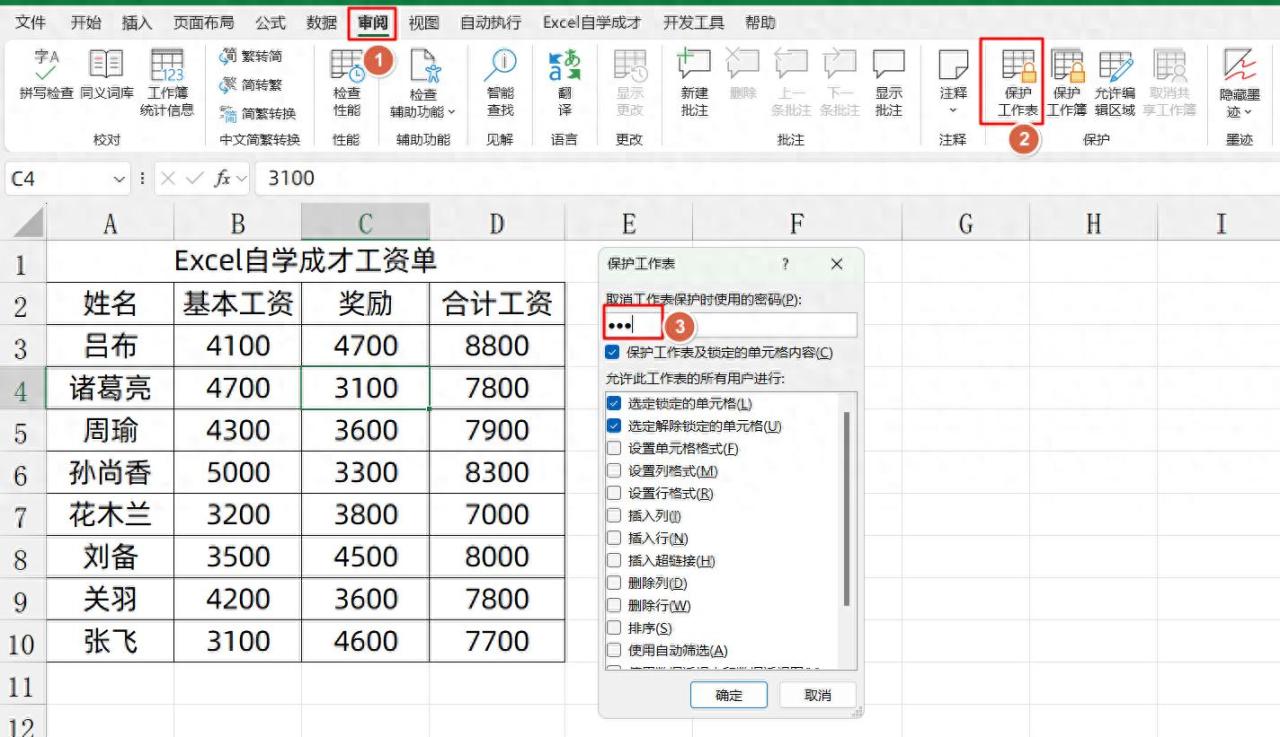The height and width of the screenshot is (737, 1280).
Task: Uncheck 选定解除锁定的单元格
Action: 614,426
